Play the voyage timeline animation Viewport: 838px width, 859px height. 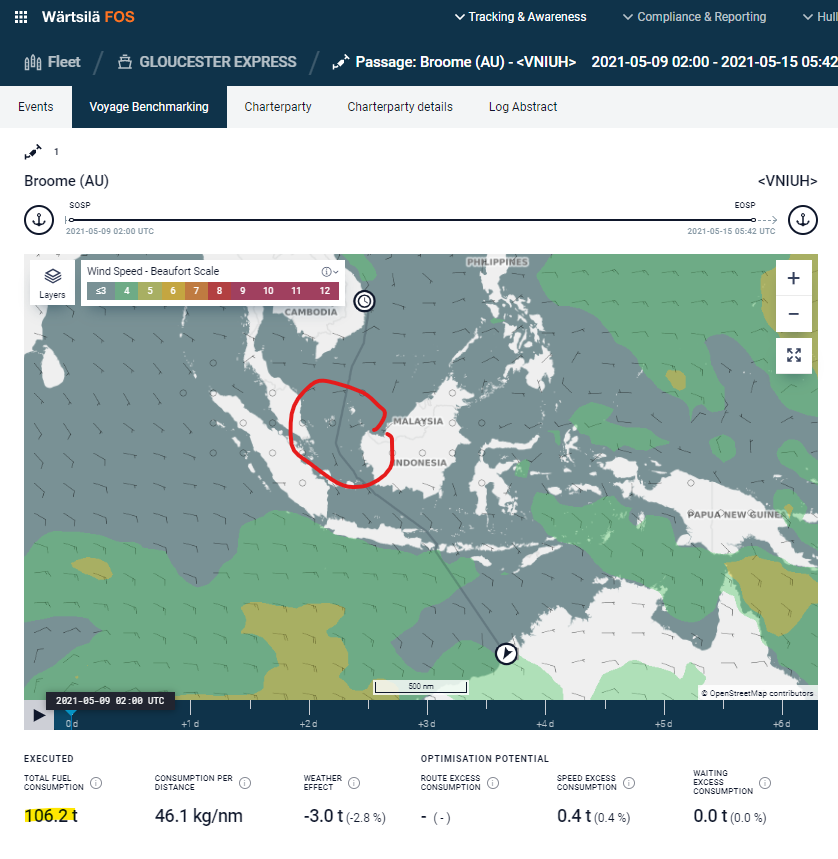click(39, 715)
